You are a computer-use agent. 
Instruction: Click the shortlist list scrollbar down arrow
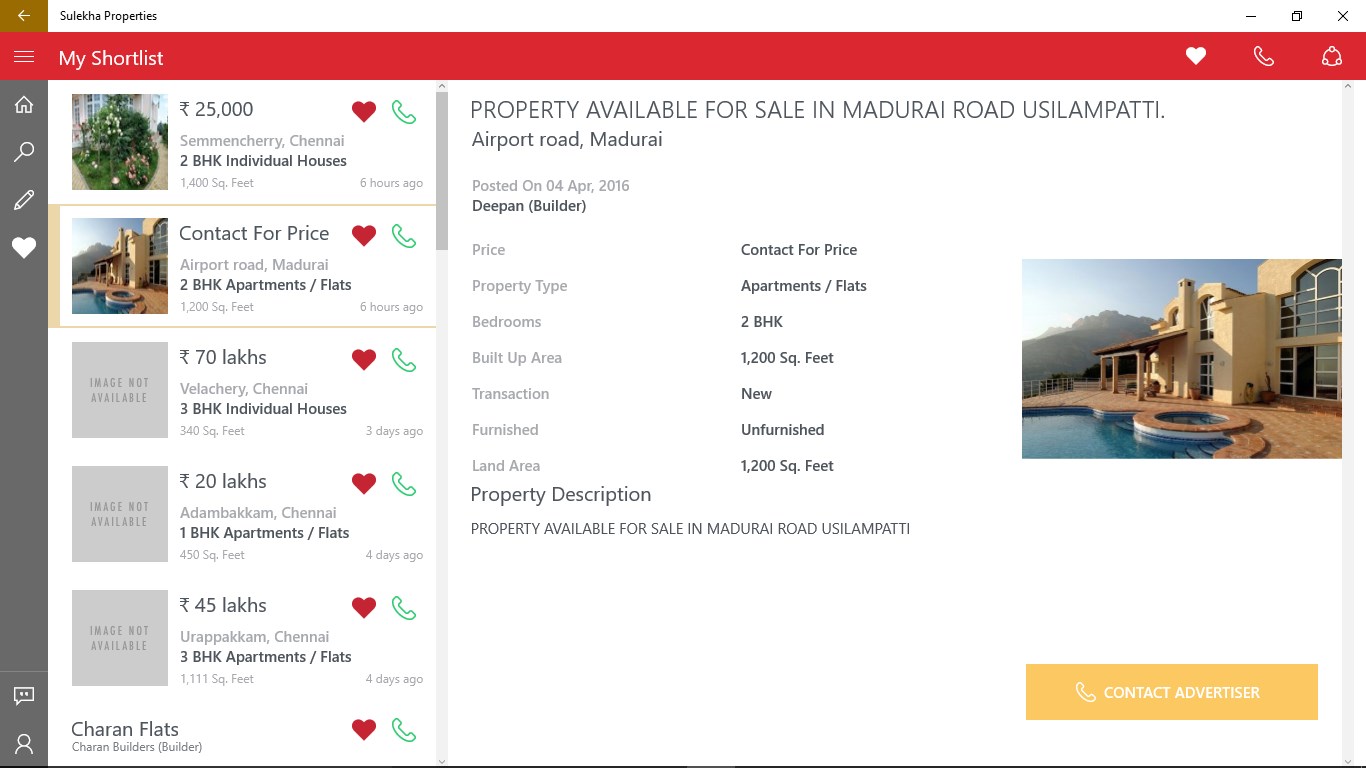[x=442, y=761]
